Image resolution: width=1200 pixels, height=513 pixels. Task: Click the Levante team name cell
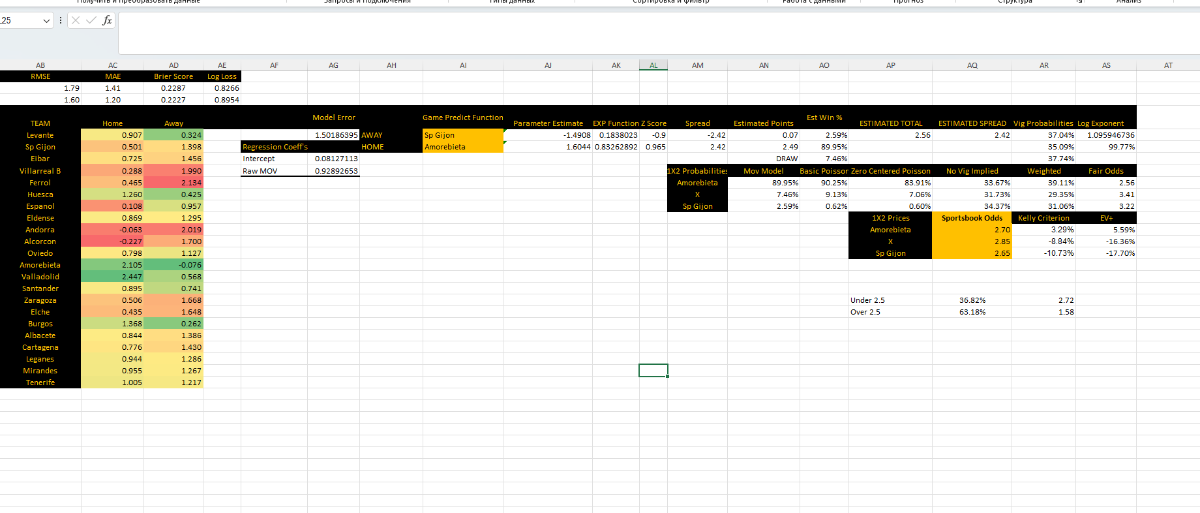(x=41, y=134)
